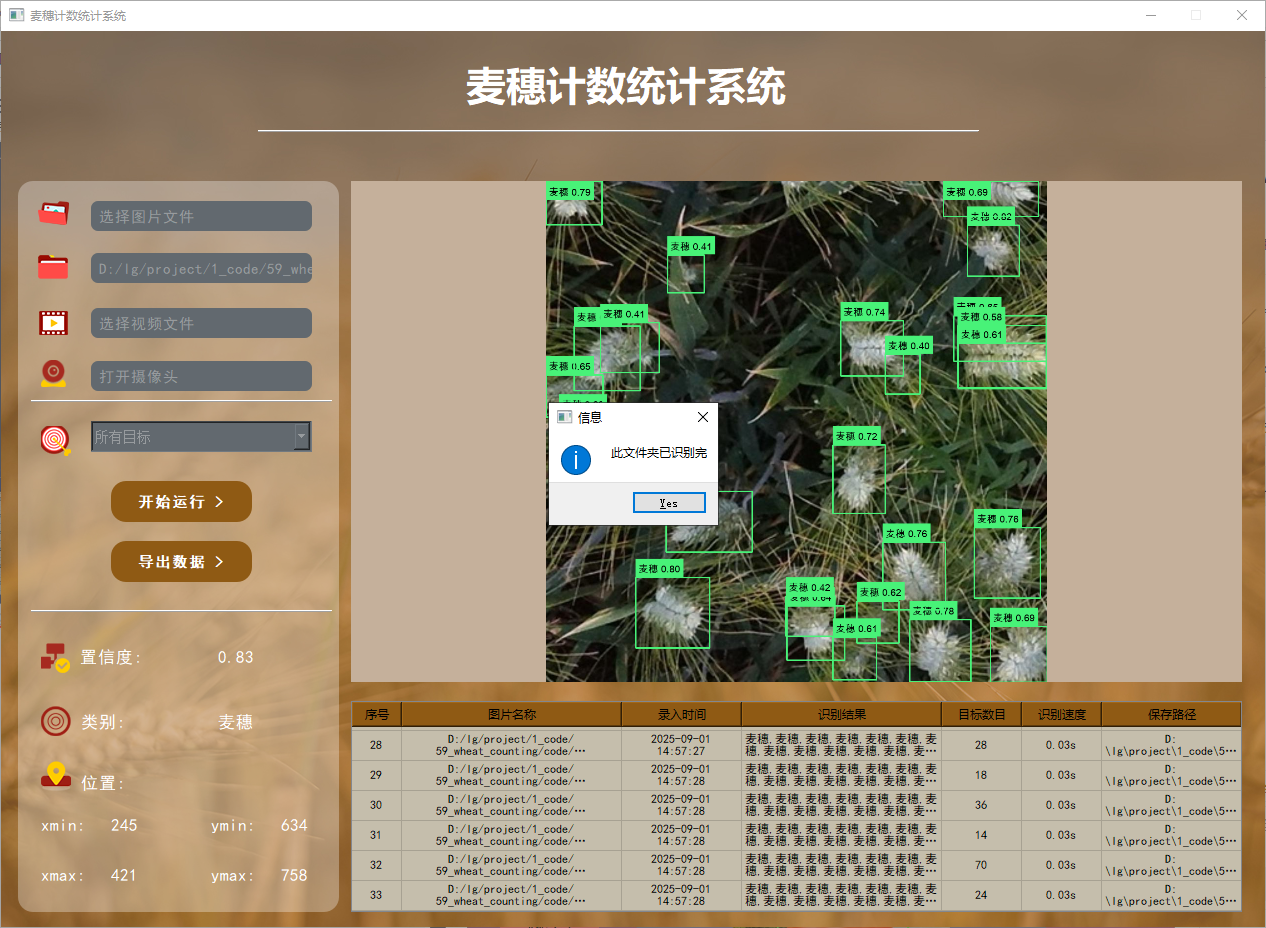
Task: Select table row with 序号 33
Action: 796,895
